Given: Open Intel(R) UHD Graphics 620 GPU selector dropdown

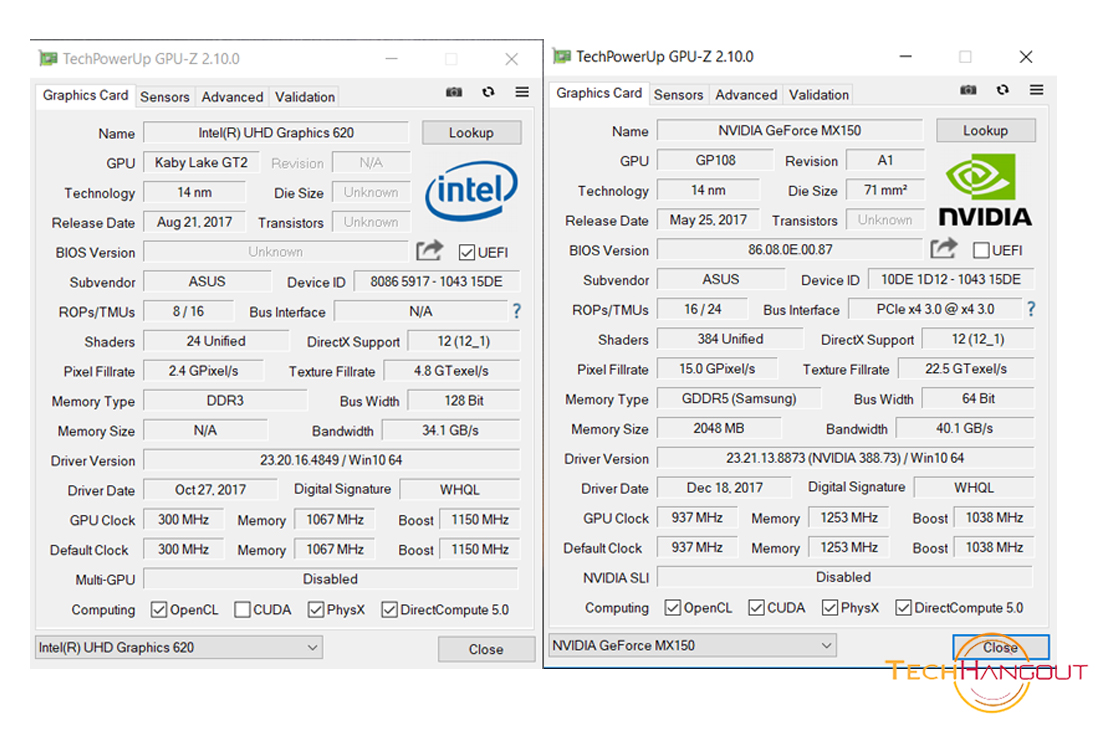Looking at the screenshot, I should click(x=179, y=648).
